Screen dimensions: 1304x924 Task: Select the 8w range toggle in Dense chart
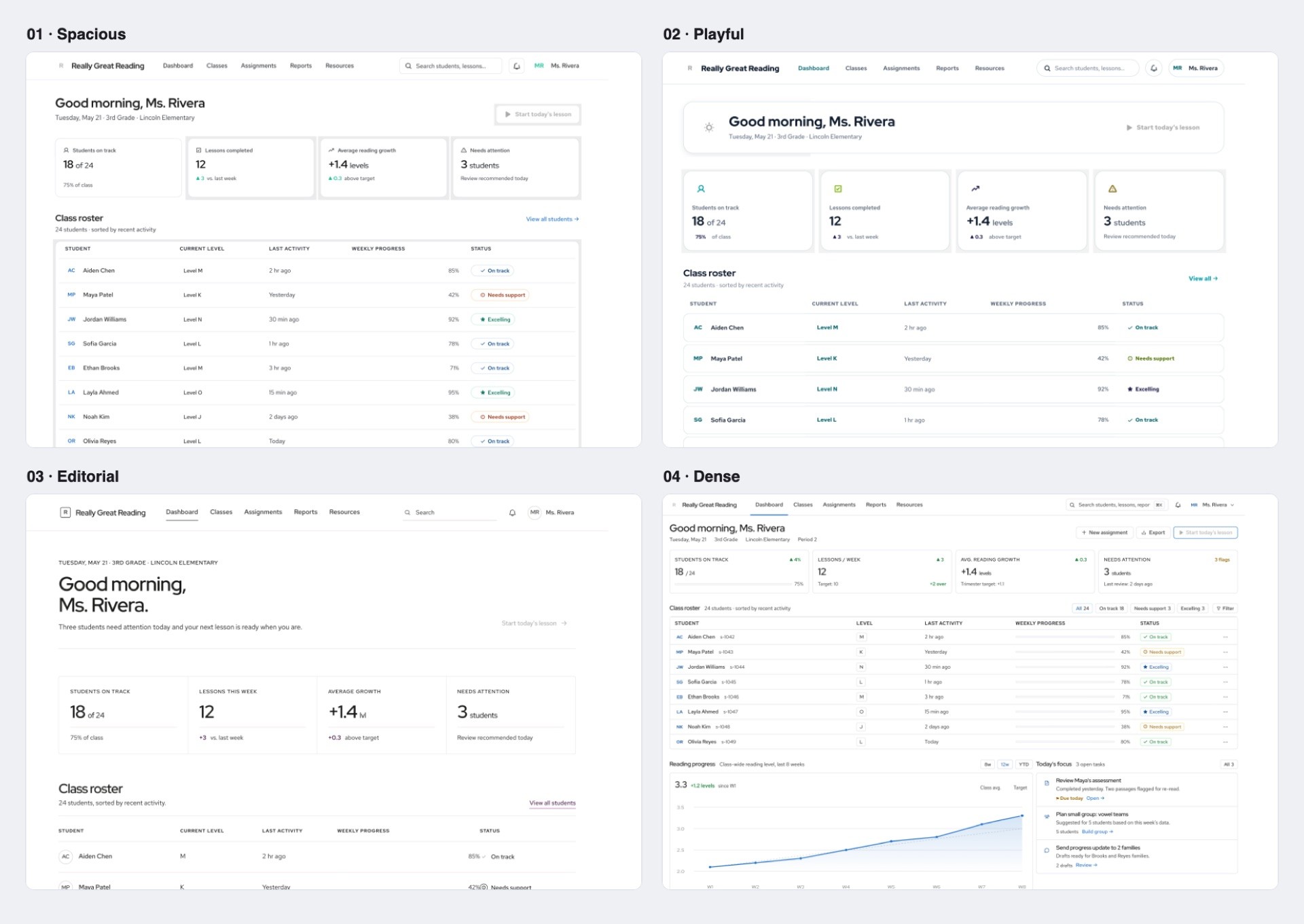988,764
